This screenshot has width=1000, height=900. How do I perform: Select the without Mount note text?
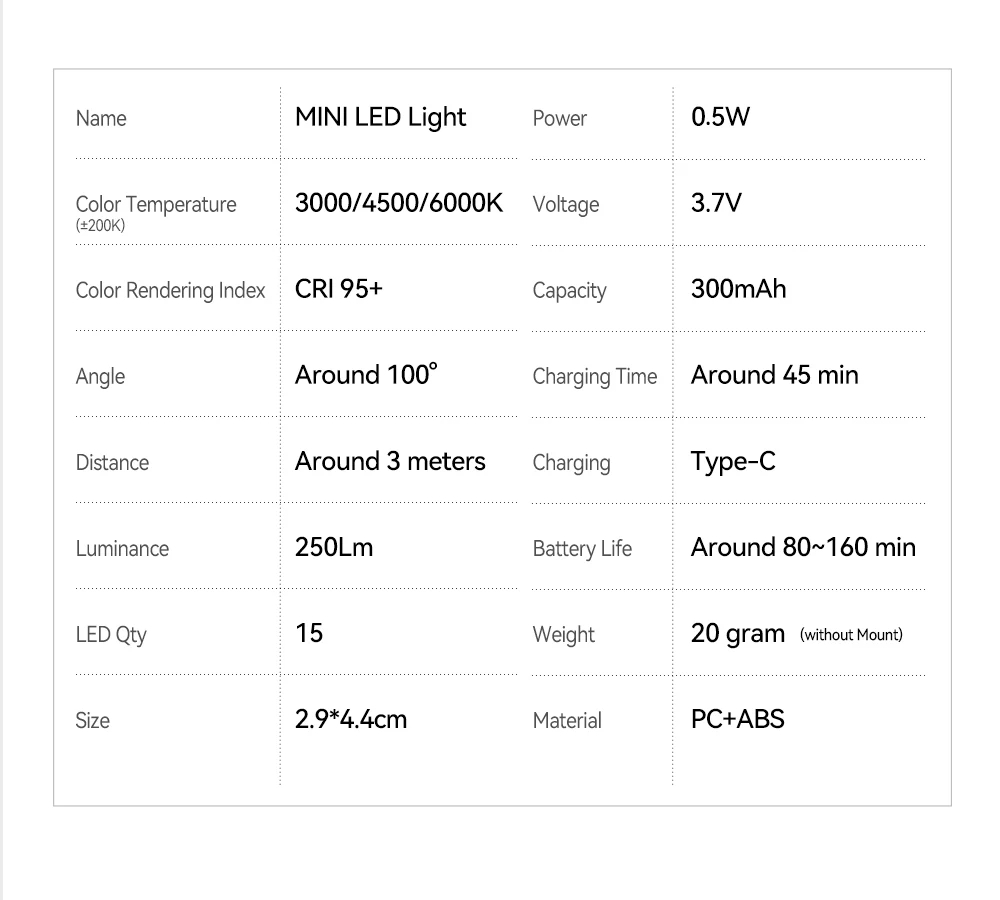tap(851, 635)
